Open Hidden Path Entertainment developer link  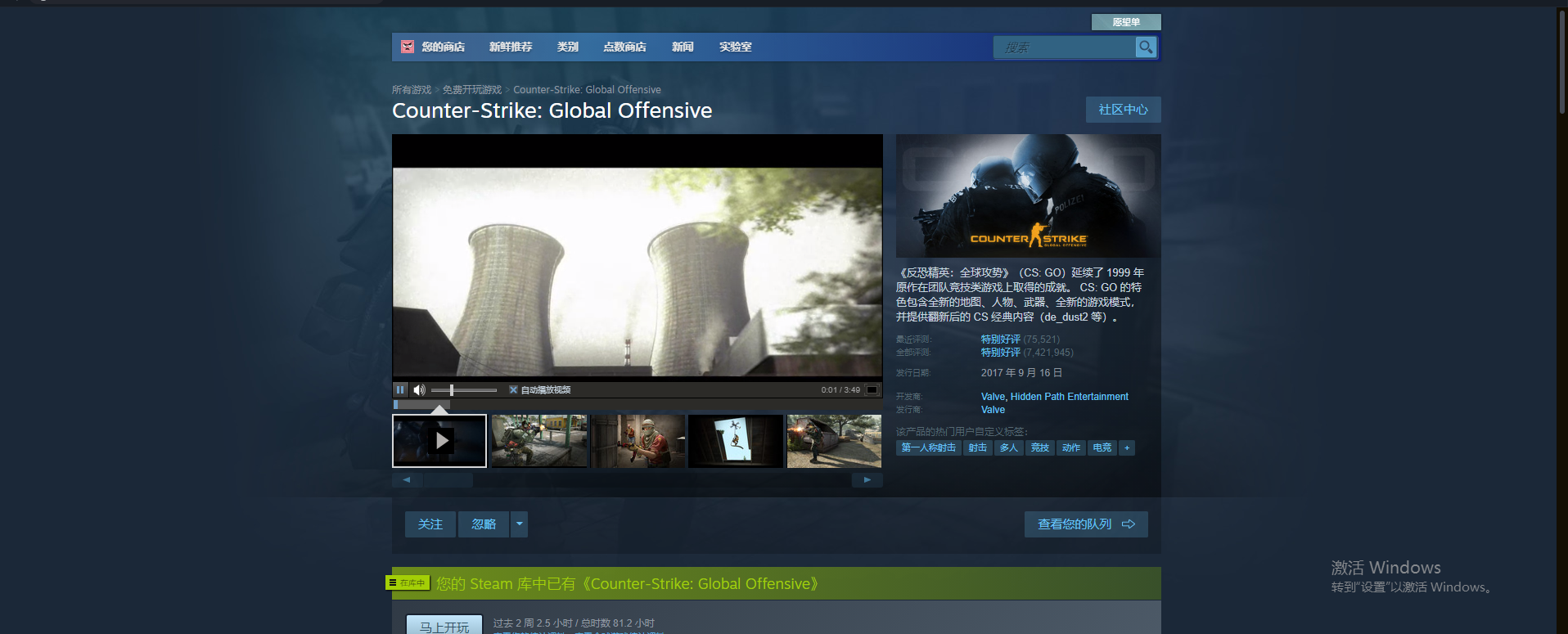click(x=1070, y=397)
